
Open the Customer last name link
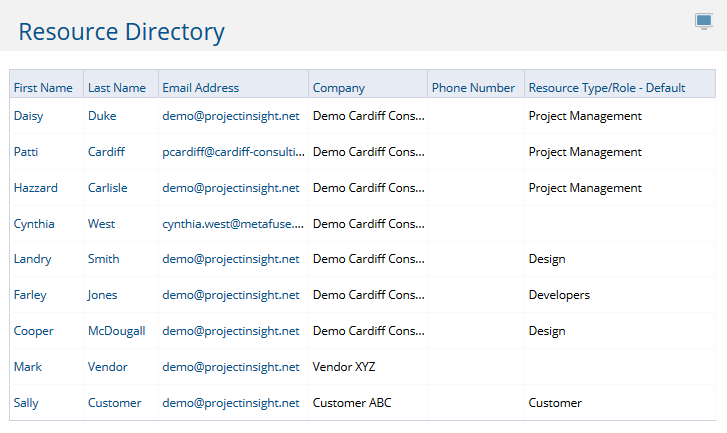pos(115,403)
